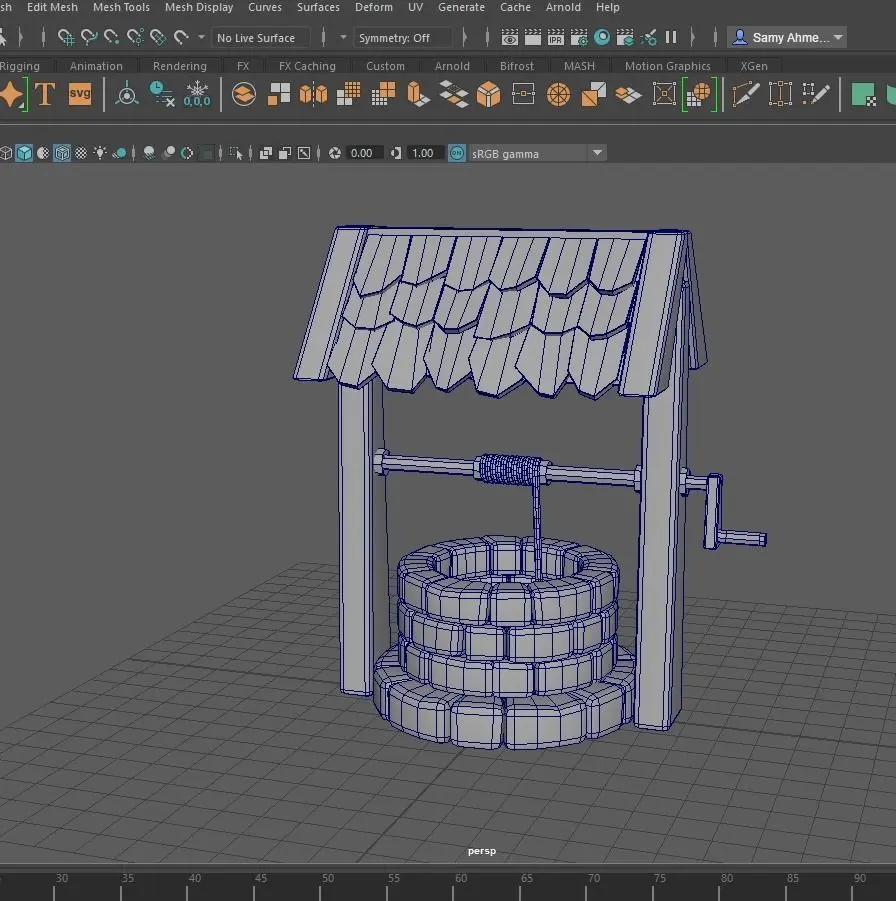This screenshot has height=901, width=896.
Task: Switch to the Rendering shelf tab
Action: pos(179,66)
